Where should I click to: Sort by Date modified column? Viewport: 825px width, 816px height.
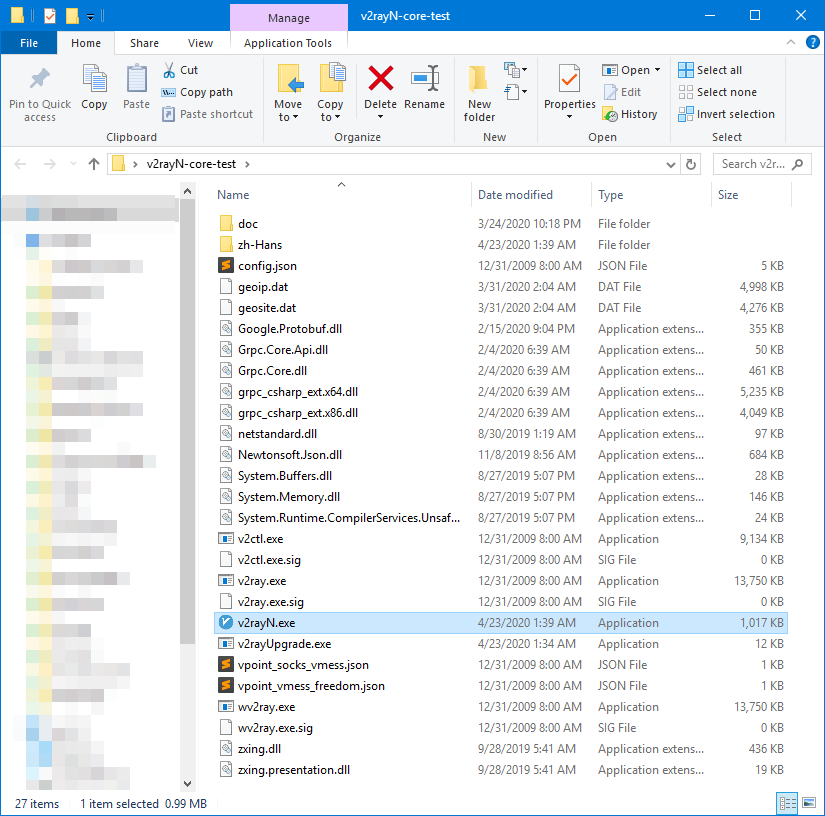[531, 195]
